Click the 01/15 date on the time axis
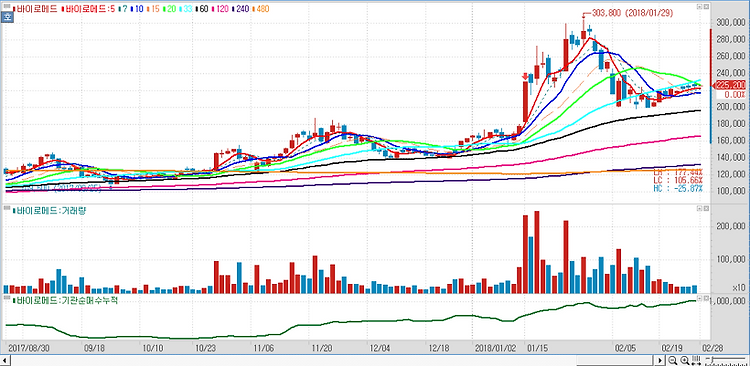 pyautogui.click(x=538, y=348)
